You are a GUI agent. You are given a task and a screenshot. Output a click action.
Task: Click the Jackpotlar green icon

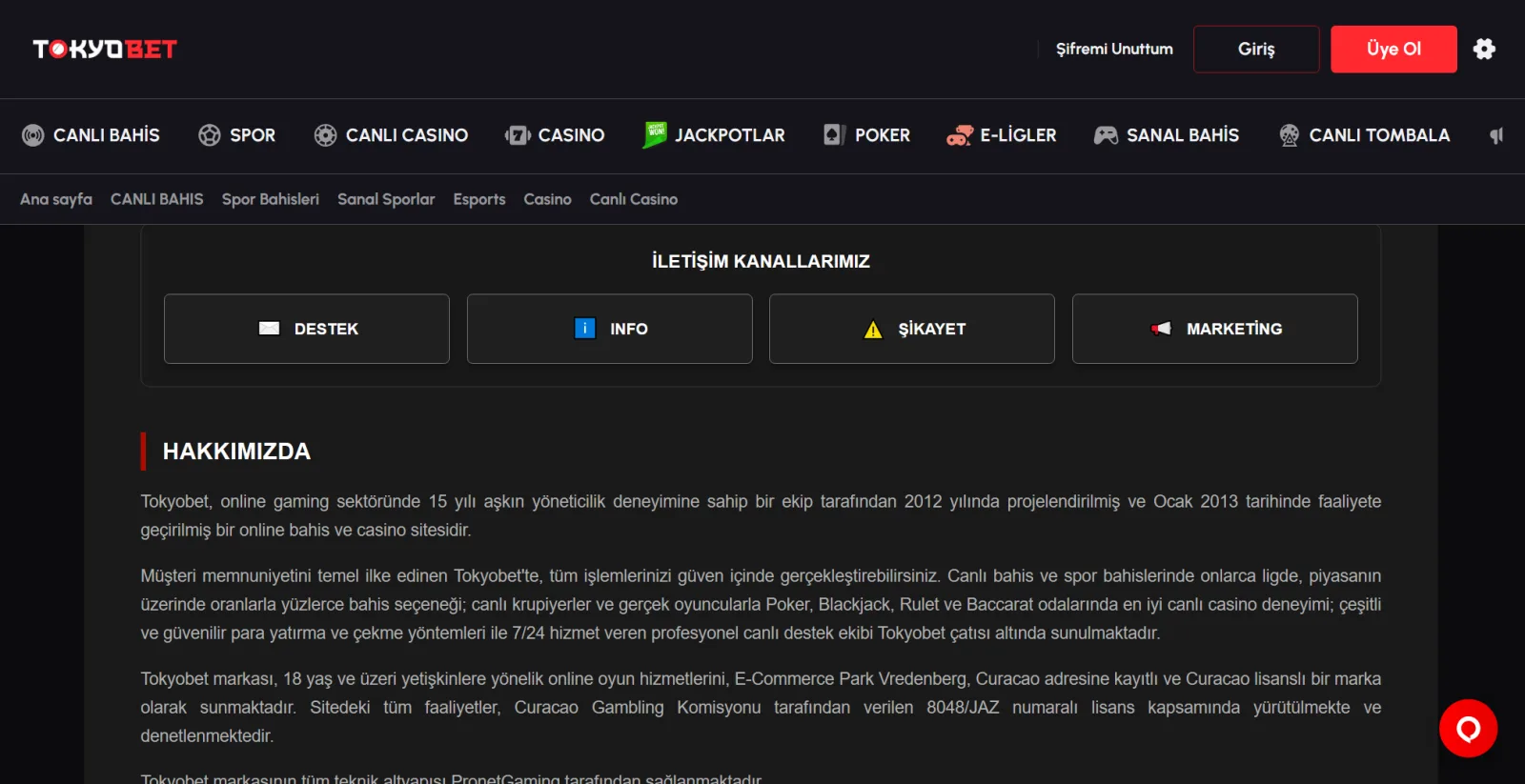click(x=655, y=134)
